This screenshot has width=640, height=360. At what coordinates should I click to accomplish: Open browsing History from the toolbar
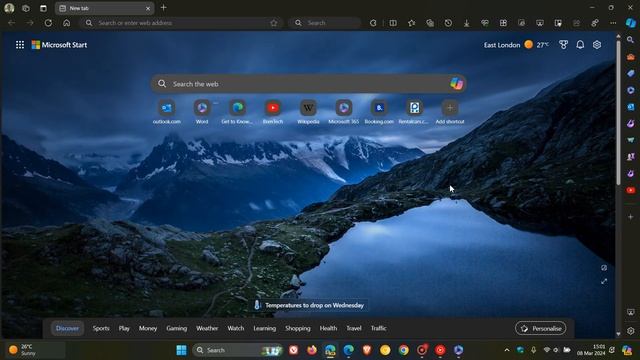(448, 23)
